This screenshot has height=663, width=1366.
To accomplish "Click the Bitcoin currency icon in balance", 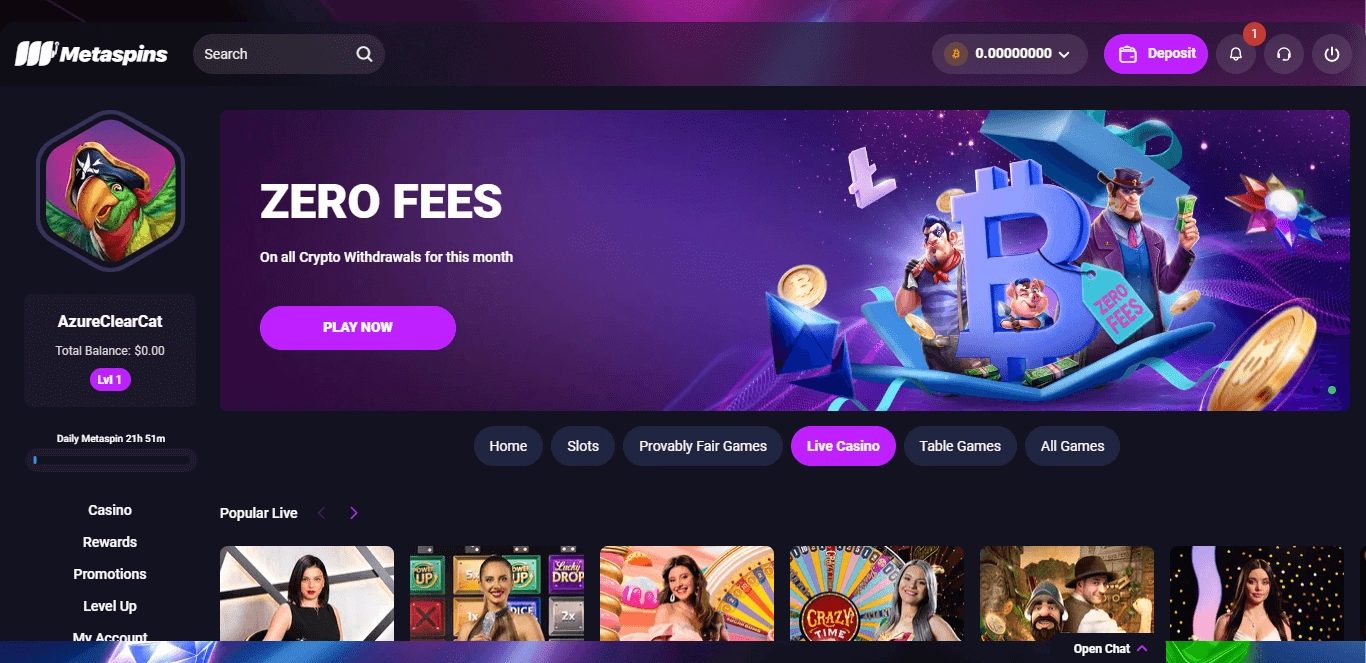I will [x=955, y=54].
